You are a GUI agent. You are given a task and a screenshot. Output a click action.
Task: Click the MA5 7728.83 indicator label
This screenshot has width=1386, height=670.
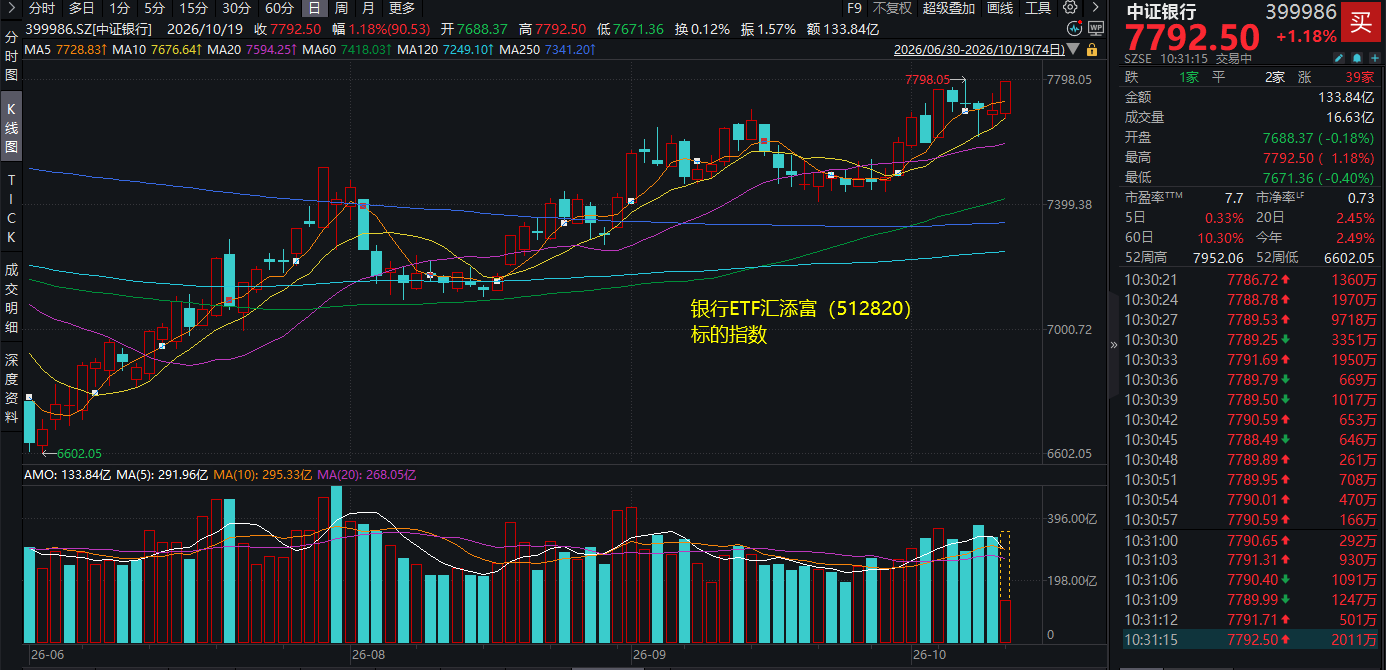(65, 48)
